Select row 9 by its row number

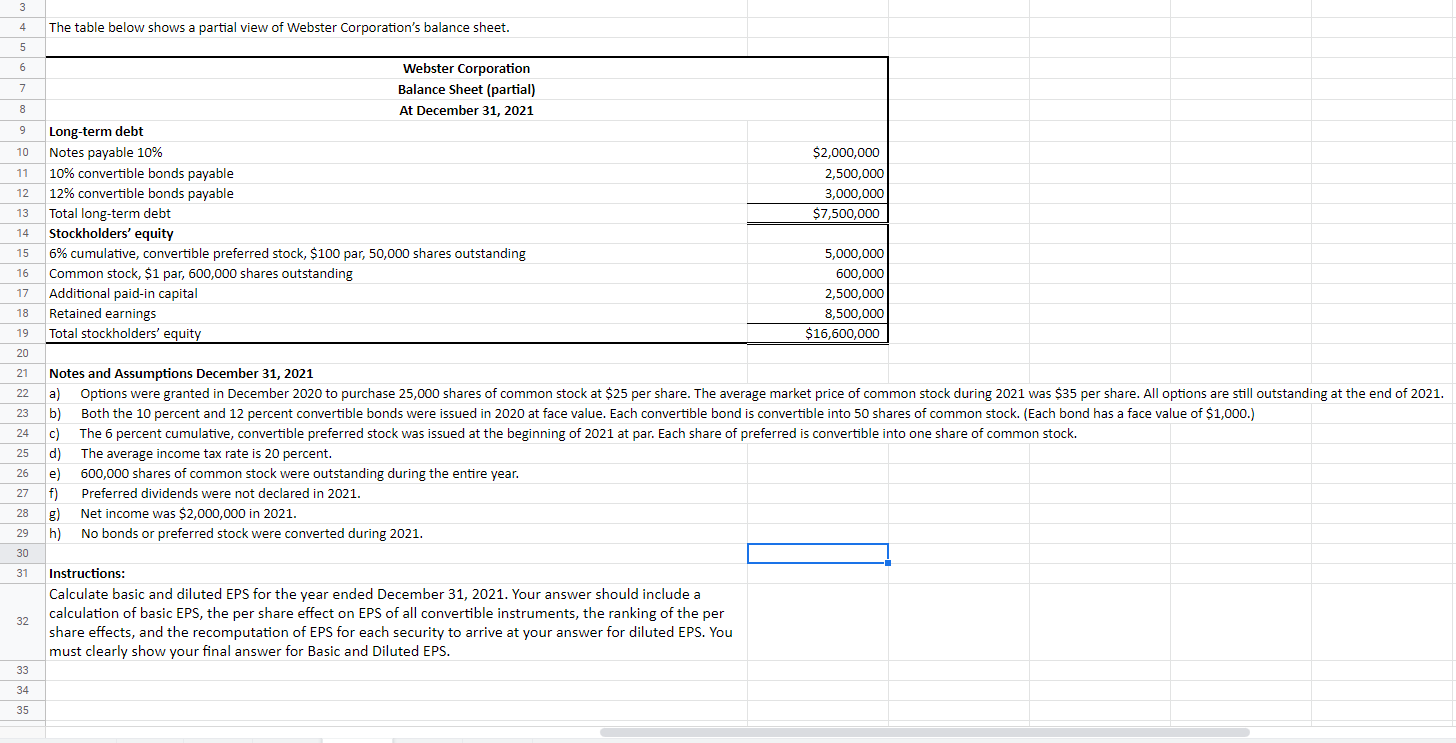(x=22, y=131)
